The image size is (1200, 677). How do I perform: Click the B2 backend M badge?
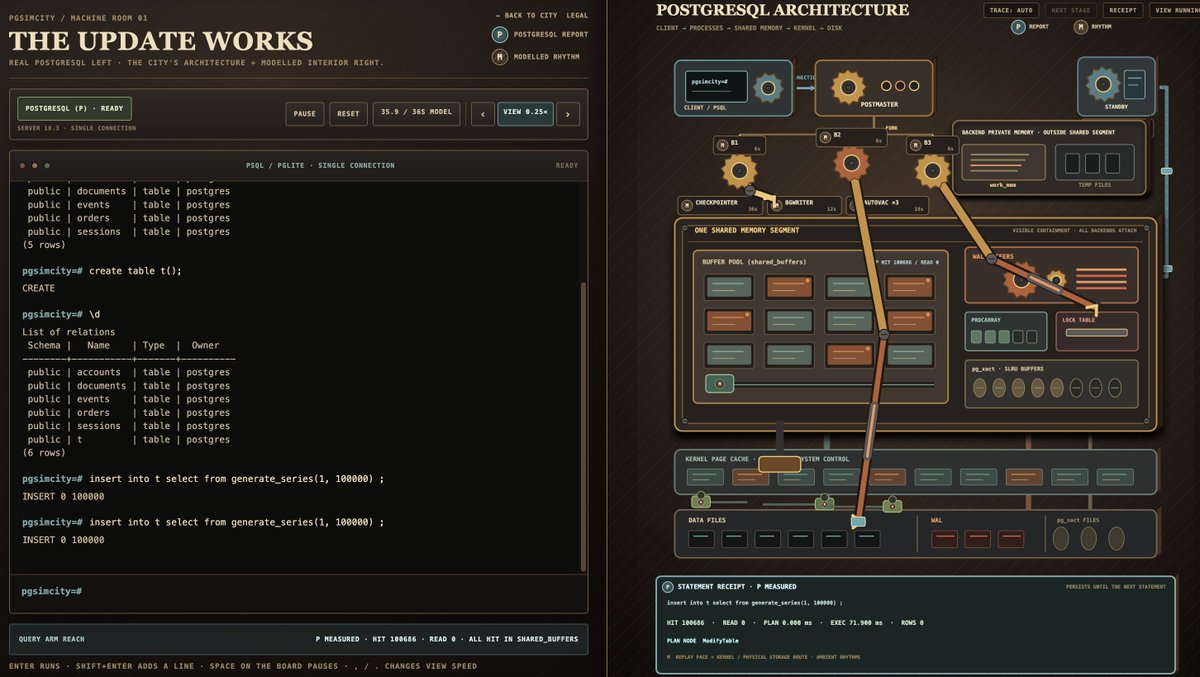(x=825, y=136)
